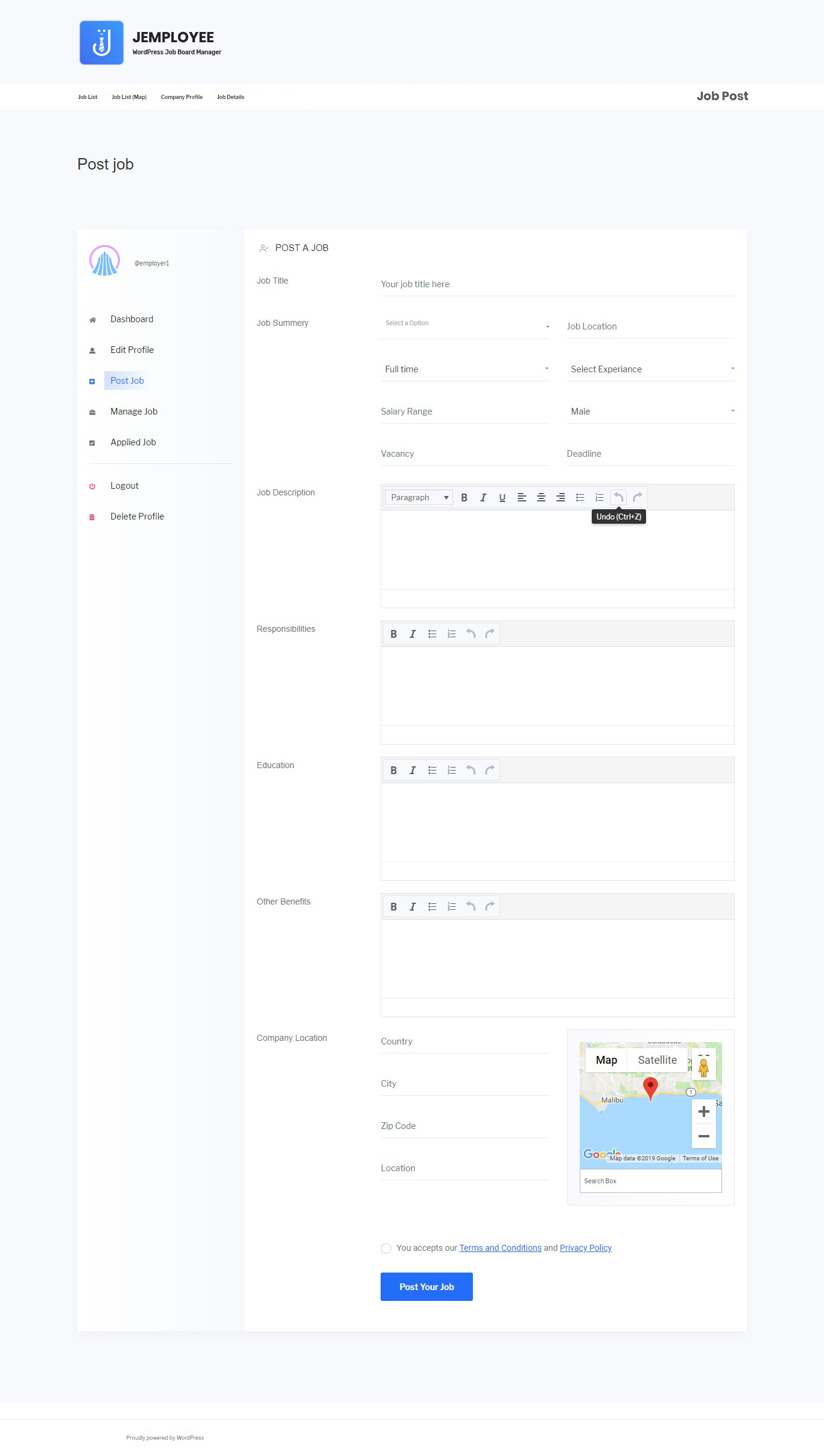The width and height of the screenshot is (824, 1456).
Task: Click the Edit Profile user icon
Action: click(x=92, y=351)
